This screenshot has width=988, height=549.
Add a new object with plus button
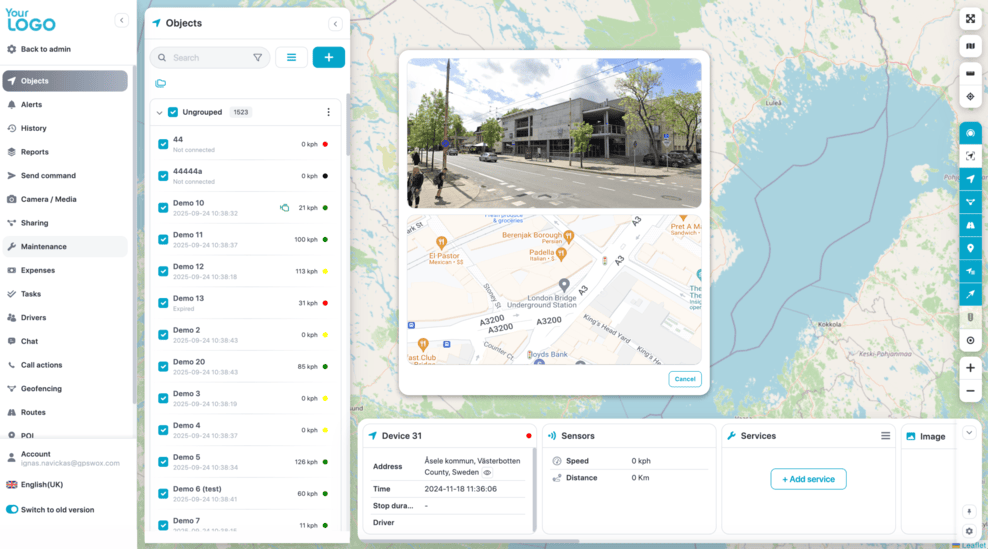coord(328,57)
